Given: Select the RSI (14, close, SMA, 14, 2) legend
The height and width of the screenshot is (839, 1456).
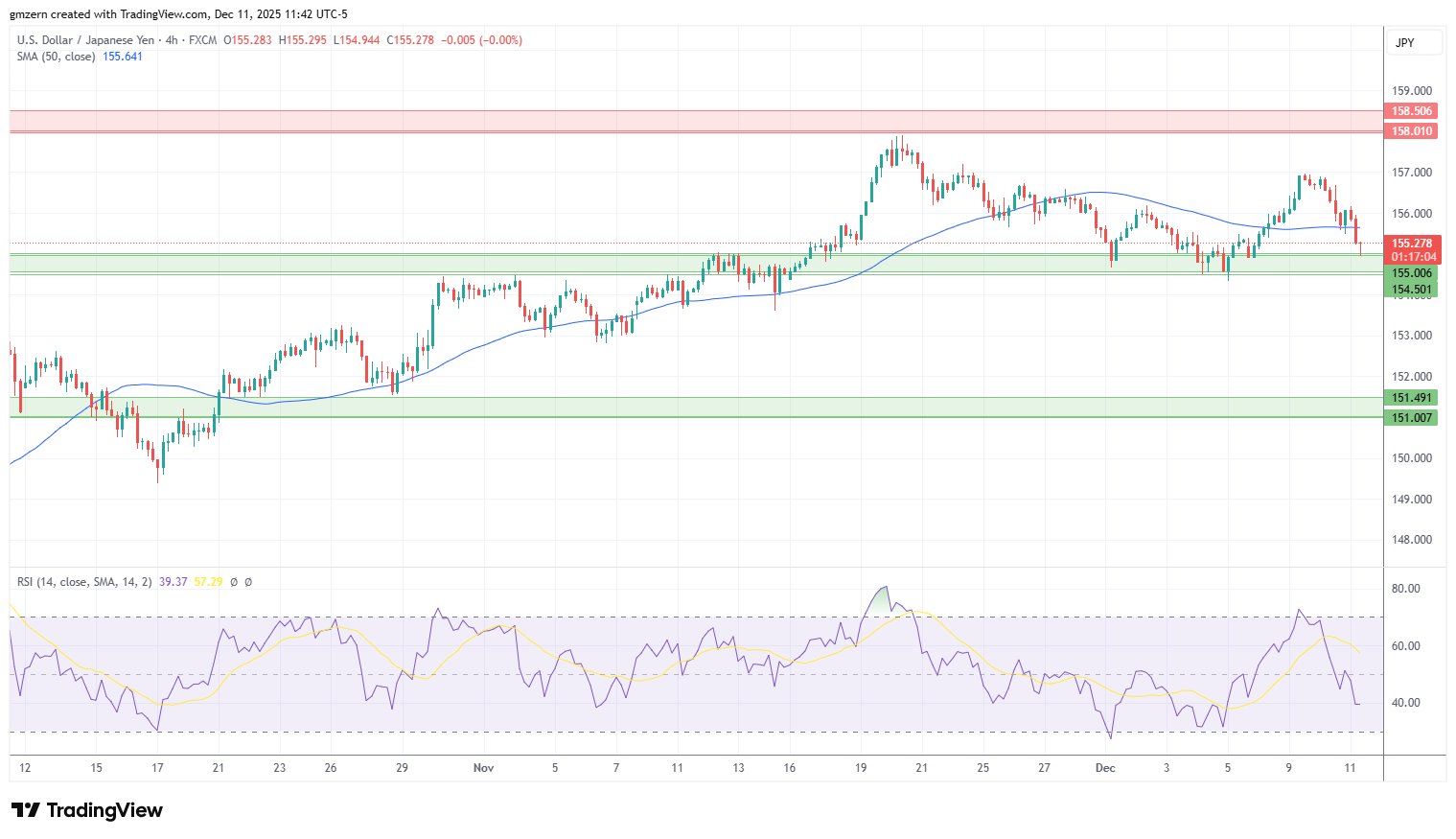Looking at the screenshot, I should (84, 582).
